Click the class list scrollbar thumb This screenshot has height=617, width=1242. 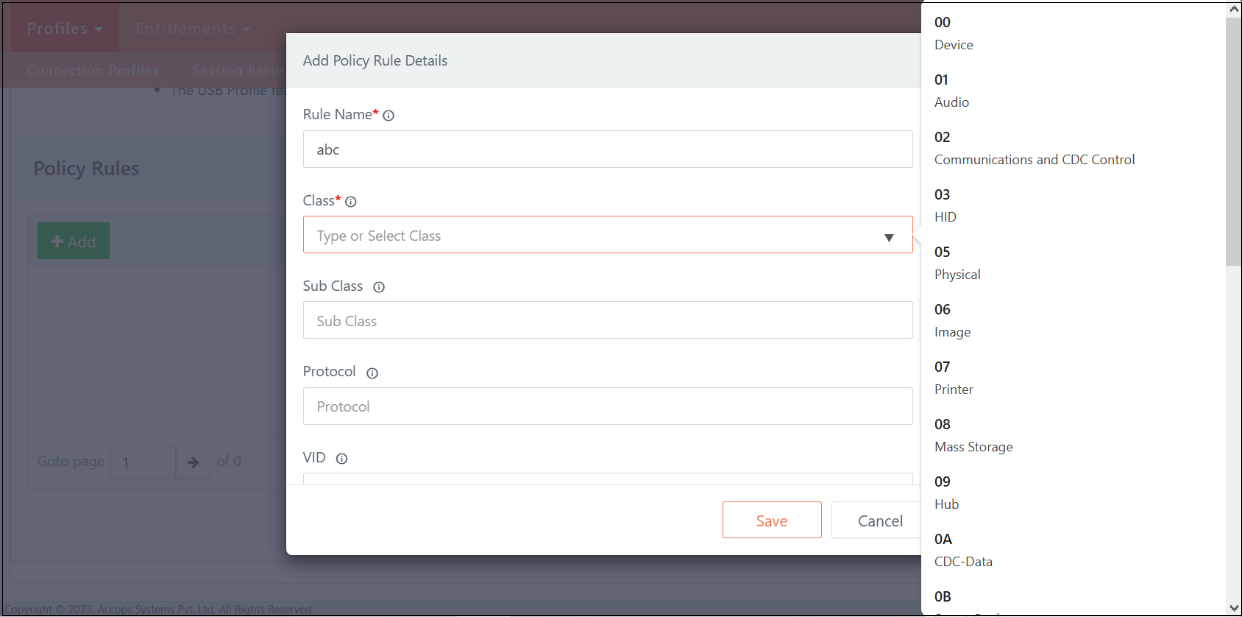(1234, 142)
